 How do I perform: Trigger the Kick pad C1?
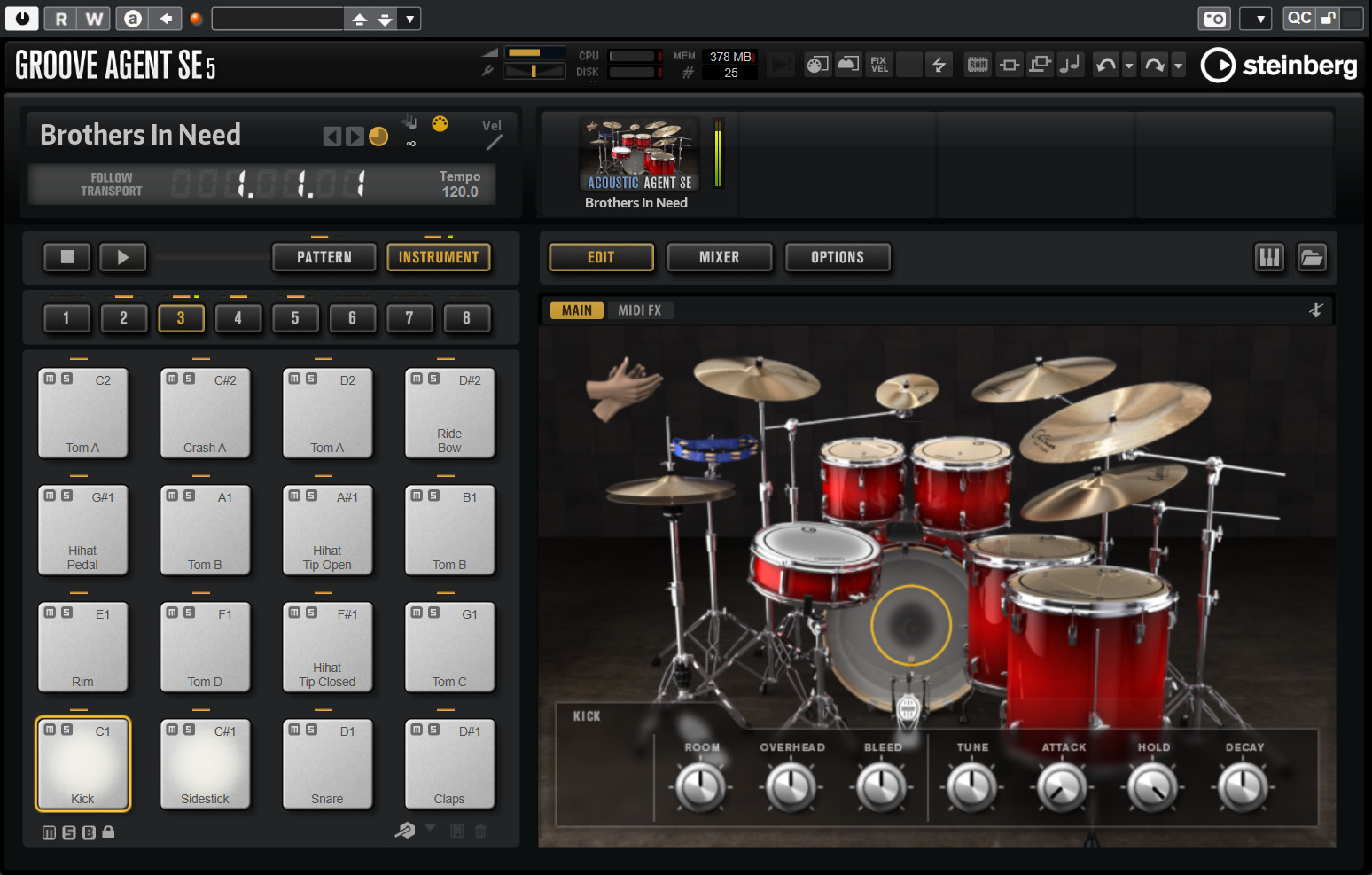tap(82, 764)
